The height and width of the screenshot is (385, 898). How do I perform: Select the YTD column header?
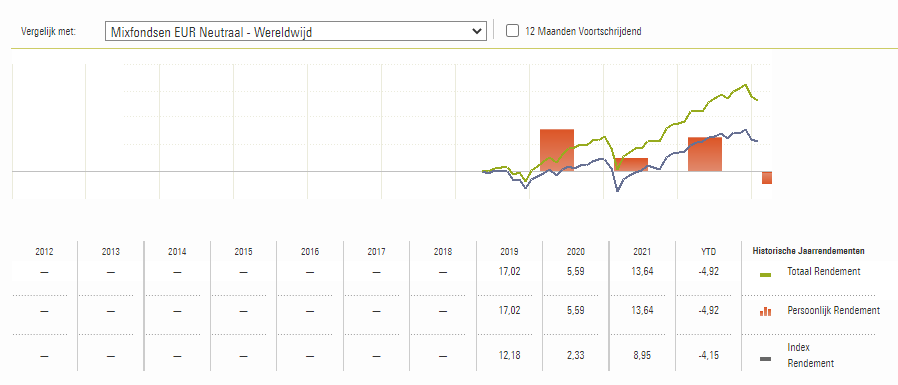(708, 252)
